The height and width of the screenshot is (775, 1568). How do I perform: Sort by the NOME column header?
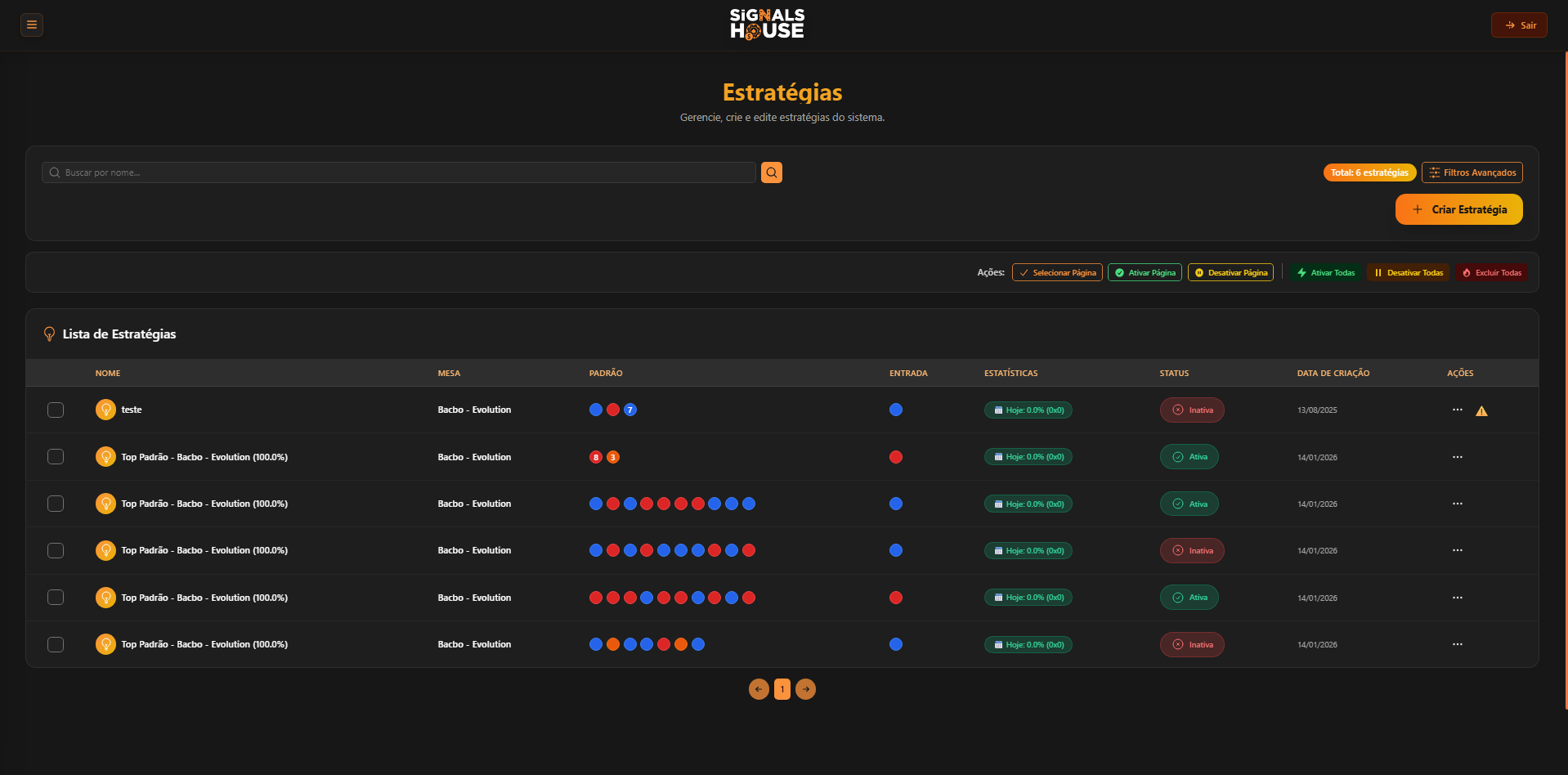click(108, 373)
